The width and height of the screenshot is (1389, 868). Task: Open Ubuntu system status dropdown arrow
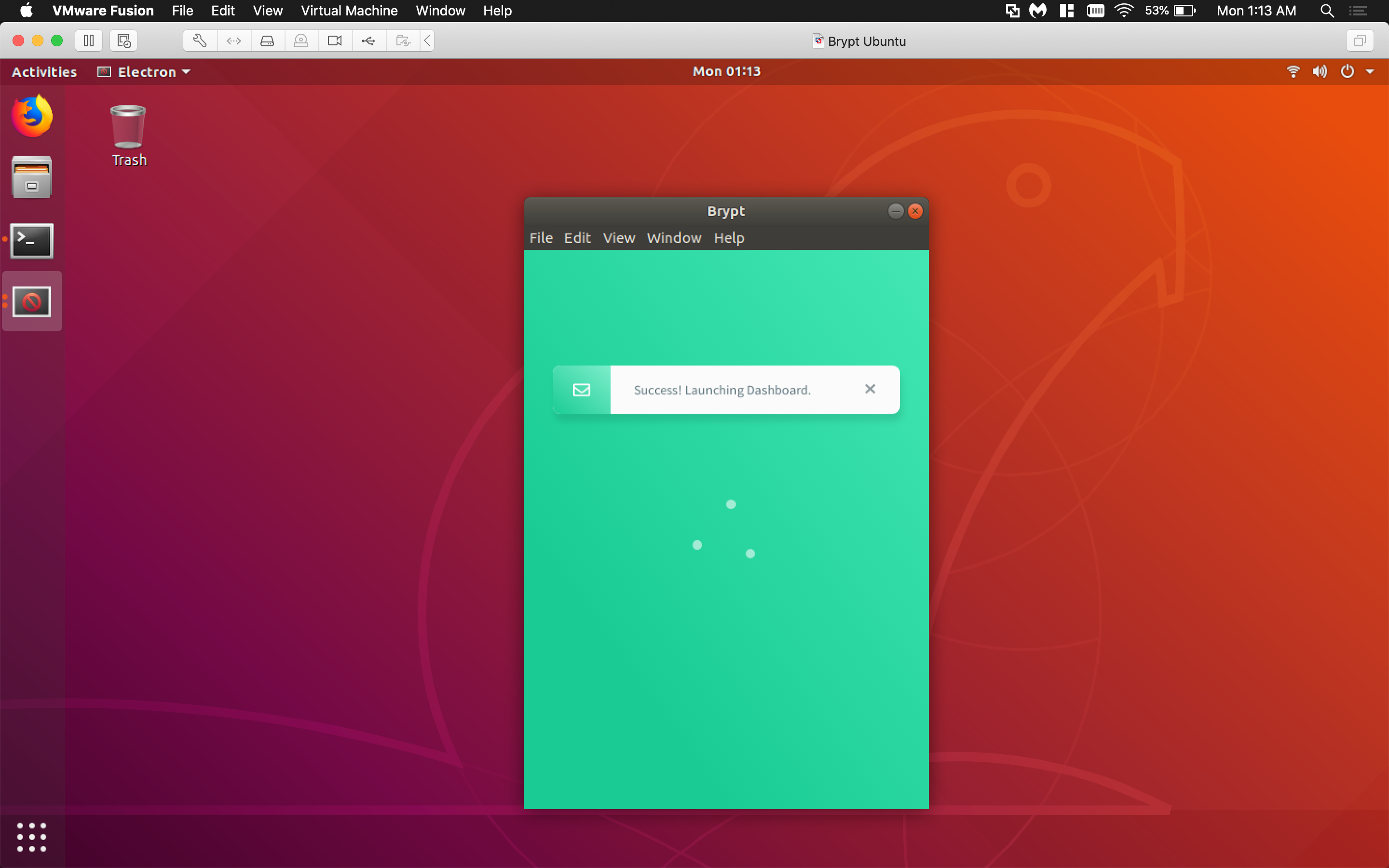click(x=1370, y=72)
